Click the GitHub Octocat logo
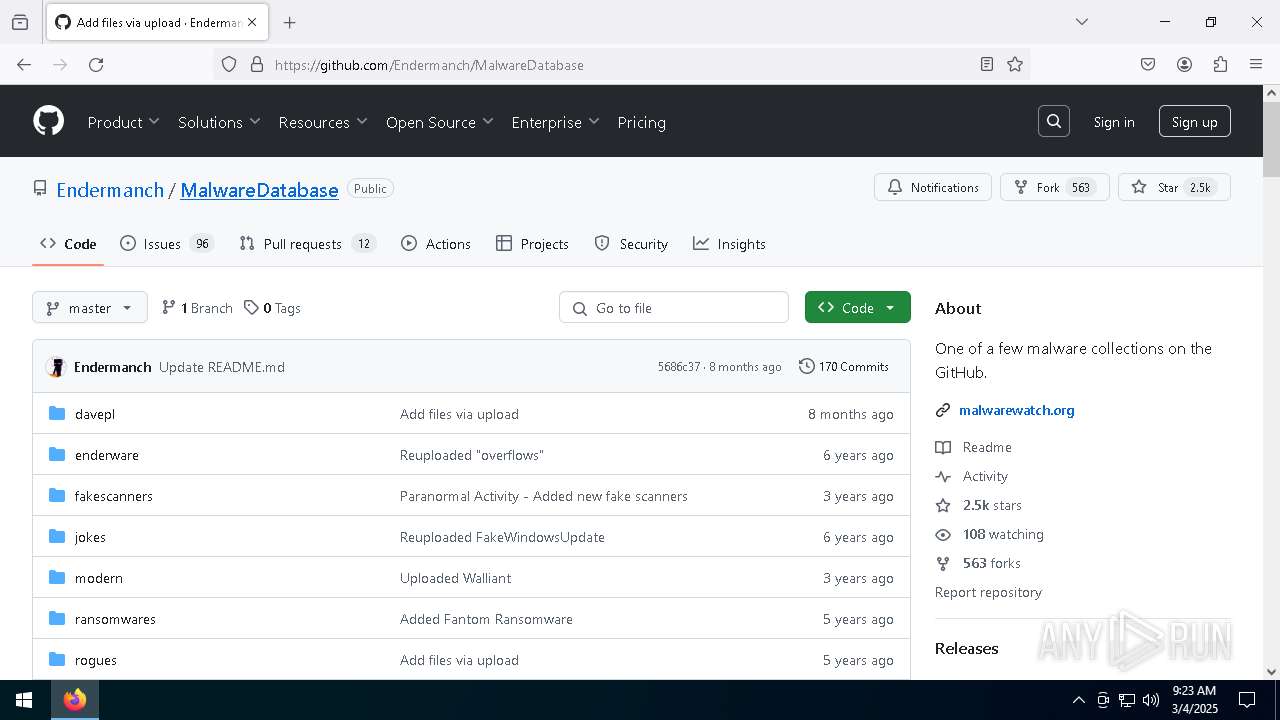 [x=48, y=121]
